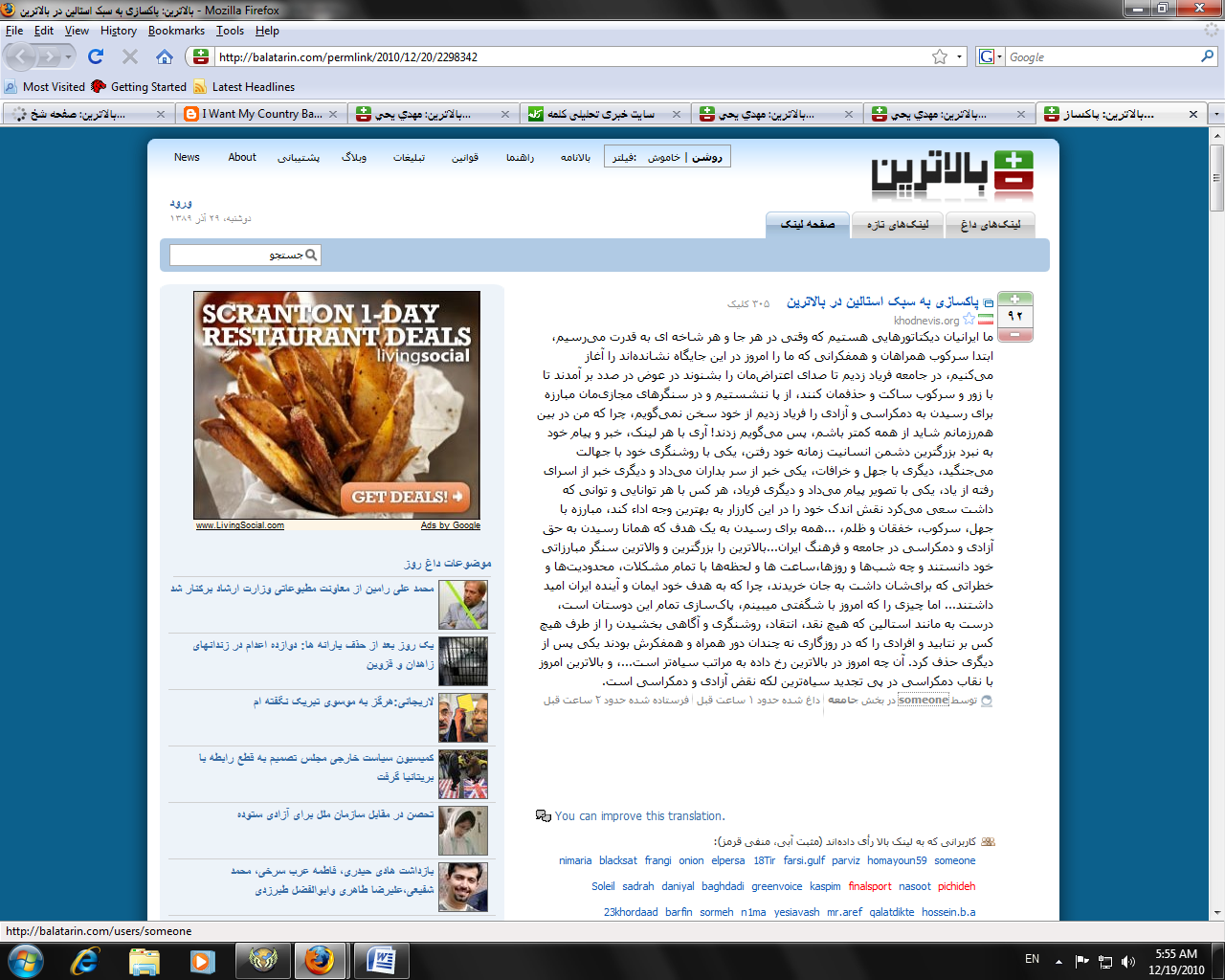Click the 'someone' poster username link
This screenshot has width=1225, height=980.
[x=924, y=701]
